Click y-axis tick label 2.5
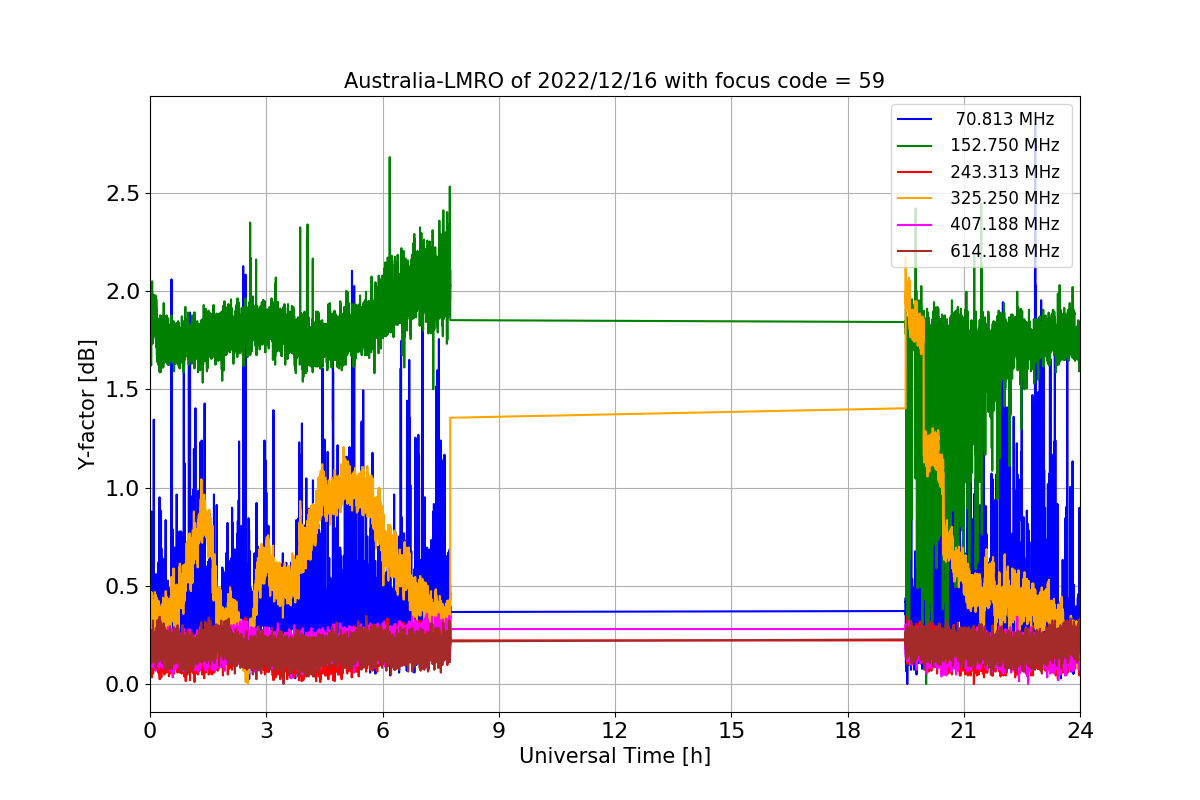1200x800 pixels. (123, 194)
